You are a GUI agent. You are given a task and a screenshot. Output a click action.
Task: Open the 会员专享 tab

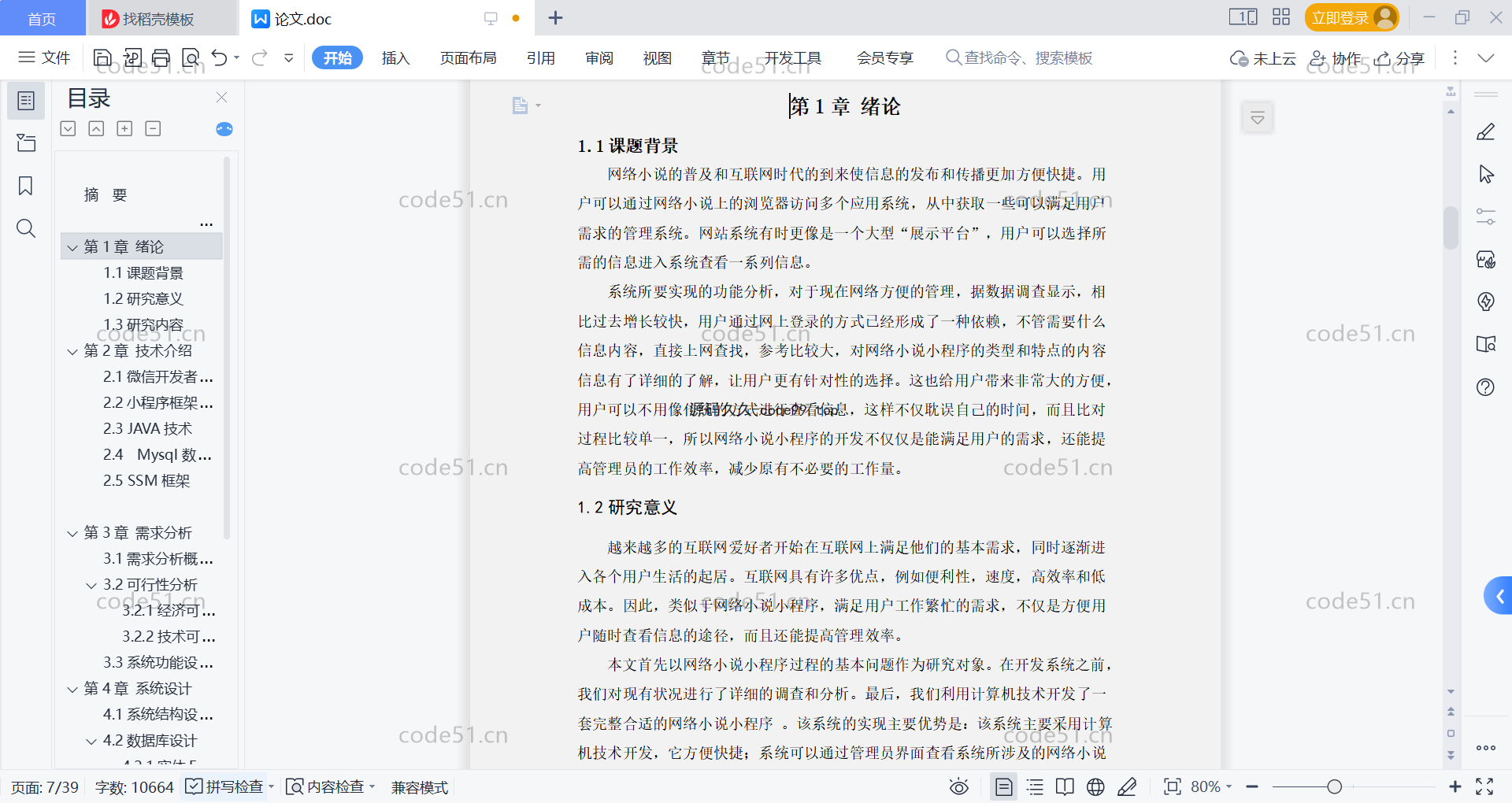[885, 57]
